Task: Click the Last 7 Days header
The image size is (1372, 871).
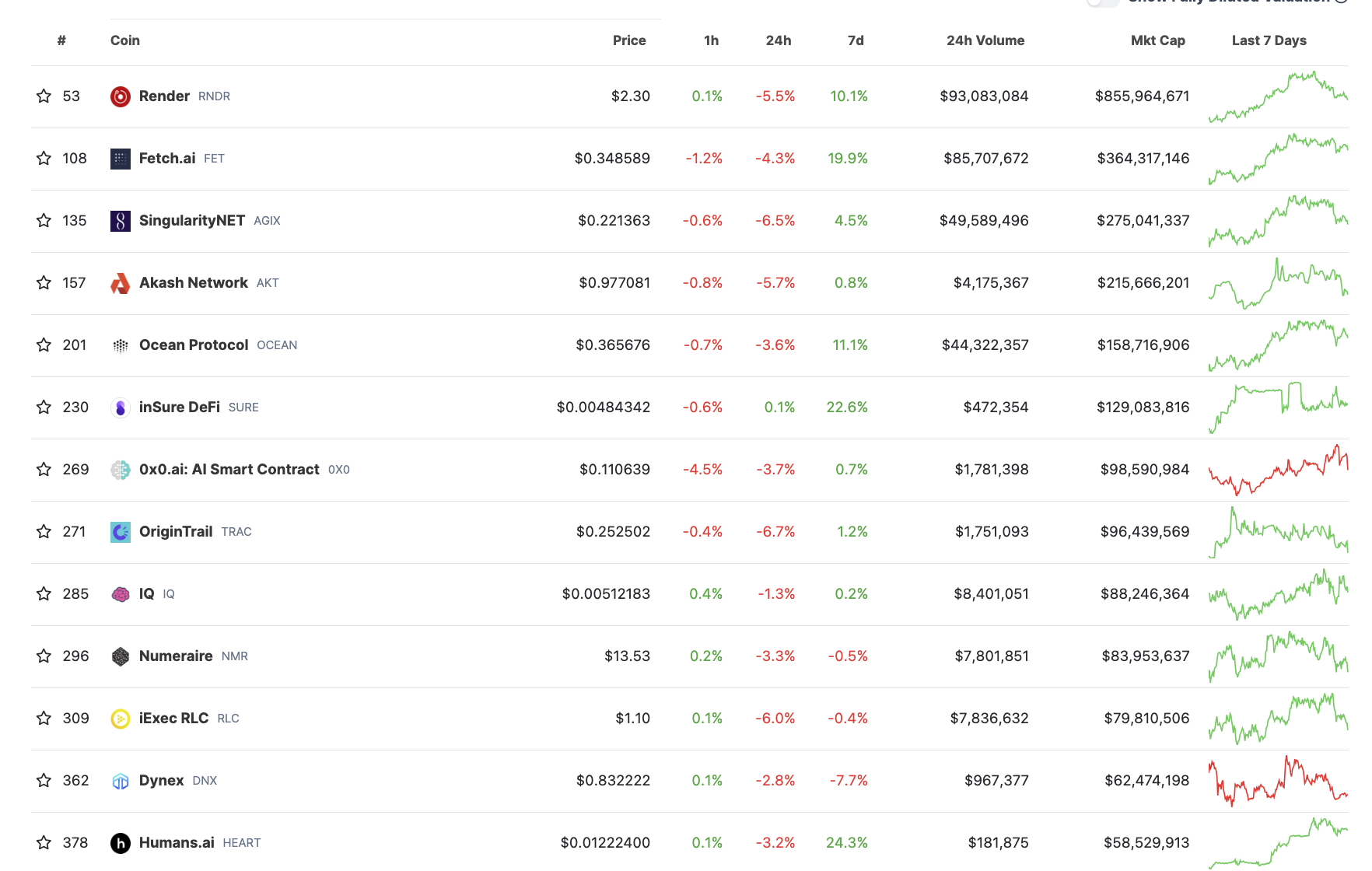Action: click(x=1269, y=40)
